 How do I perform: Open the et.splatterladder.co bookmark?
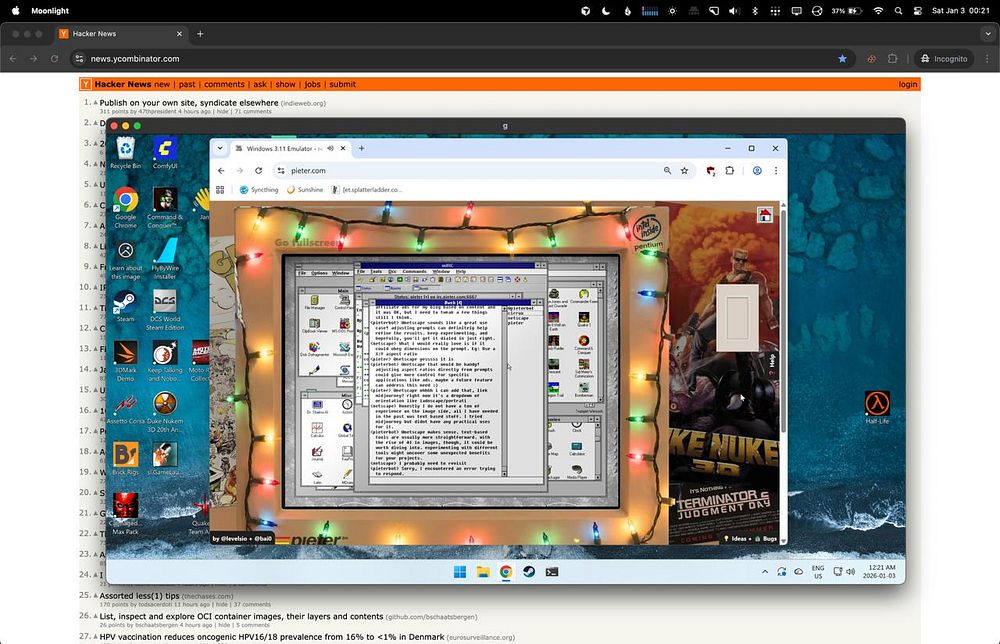coord(367,190)
